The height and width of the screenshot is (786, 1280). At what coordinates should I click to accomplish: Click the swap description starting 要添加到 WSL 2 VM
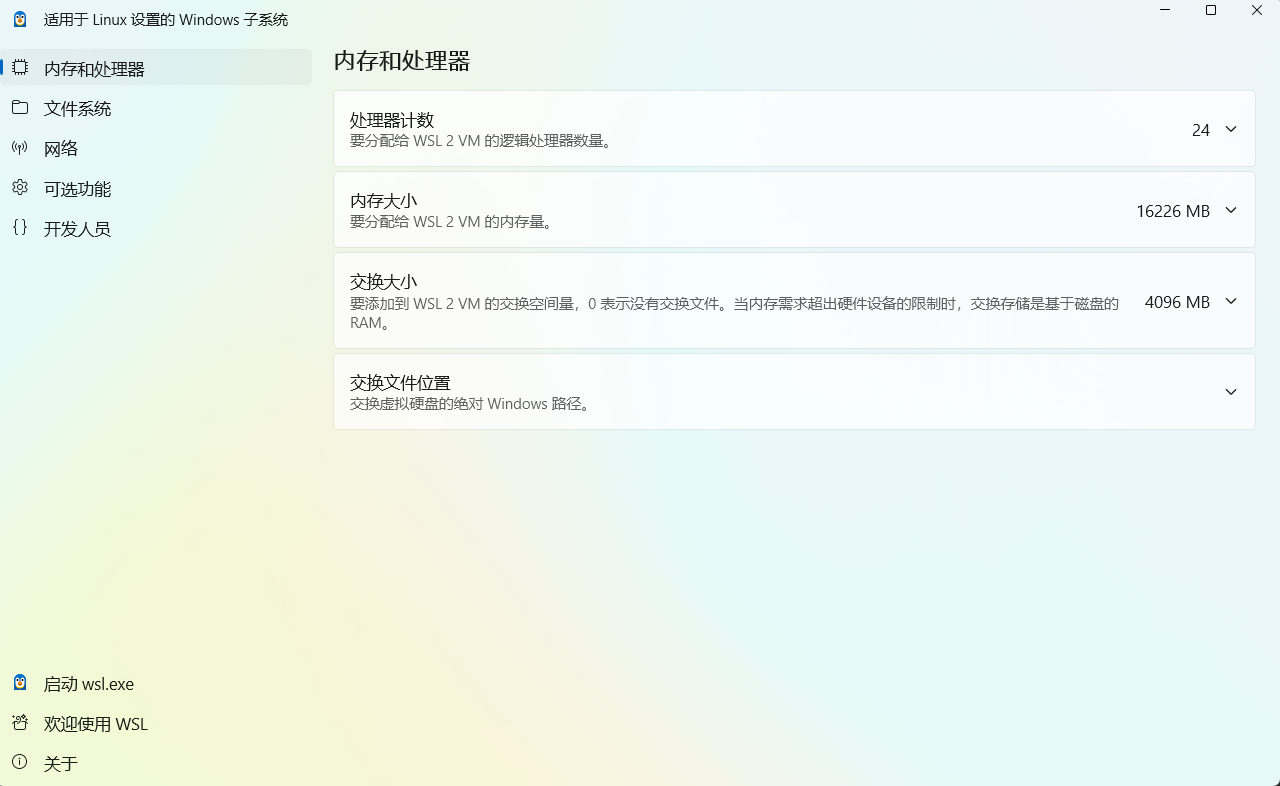[x=734, y=313]
